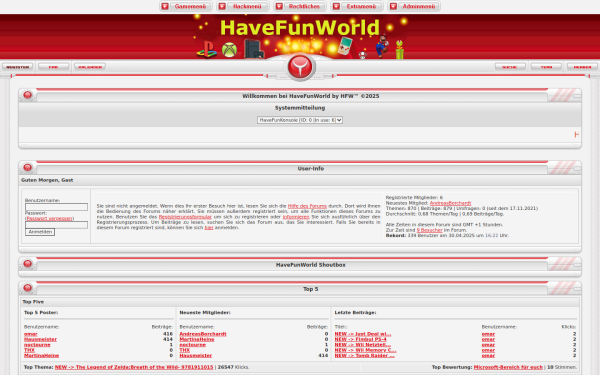Open the Suche navigation button
This screenshot has width=600, height=375.
pyautogui.click(x=510, y=67)
